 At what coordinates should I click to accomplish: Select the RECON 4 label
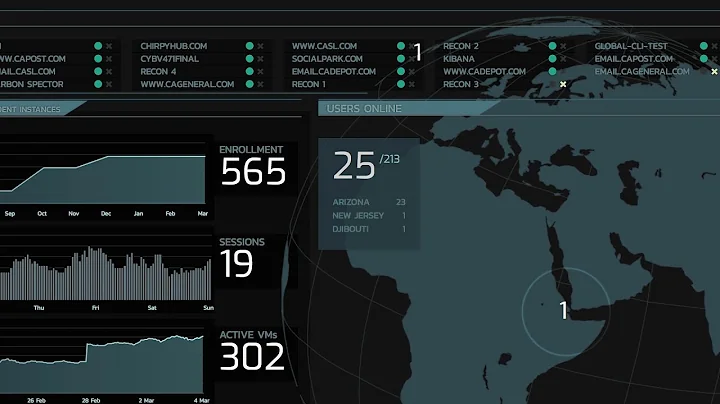(x=158, y=72)
